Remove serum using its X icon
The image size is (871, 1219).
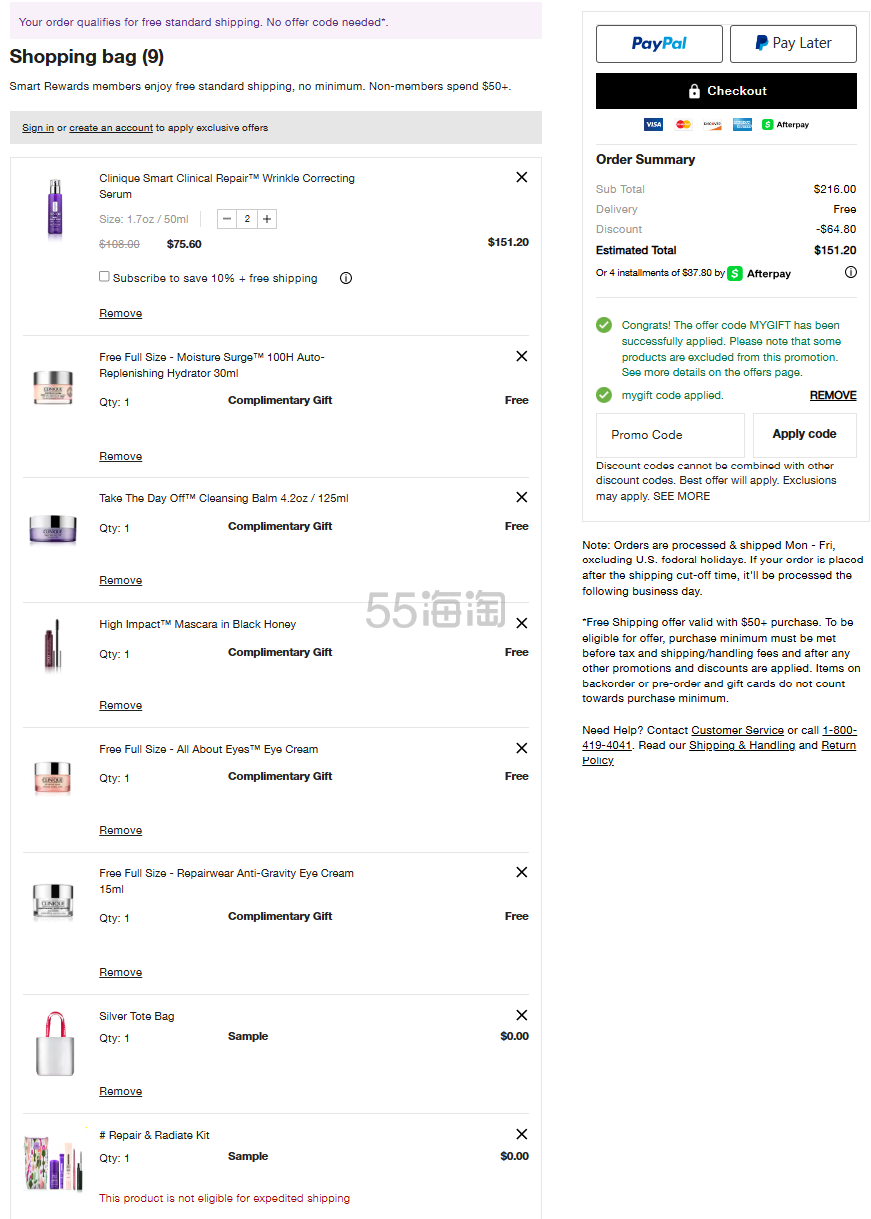tap(521, 177)
